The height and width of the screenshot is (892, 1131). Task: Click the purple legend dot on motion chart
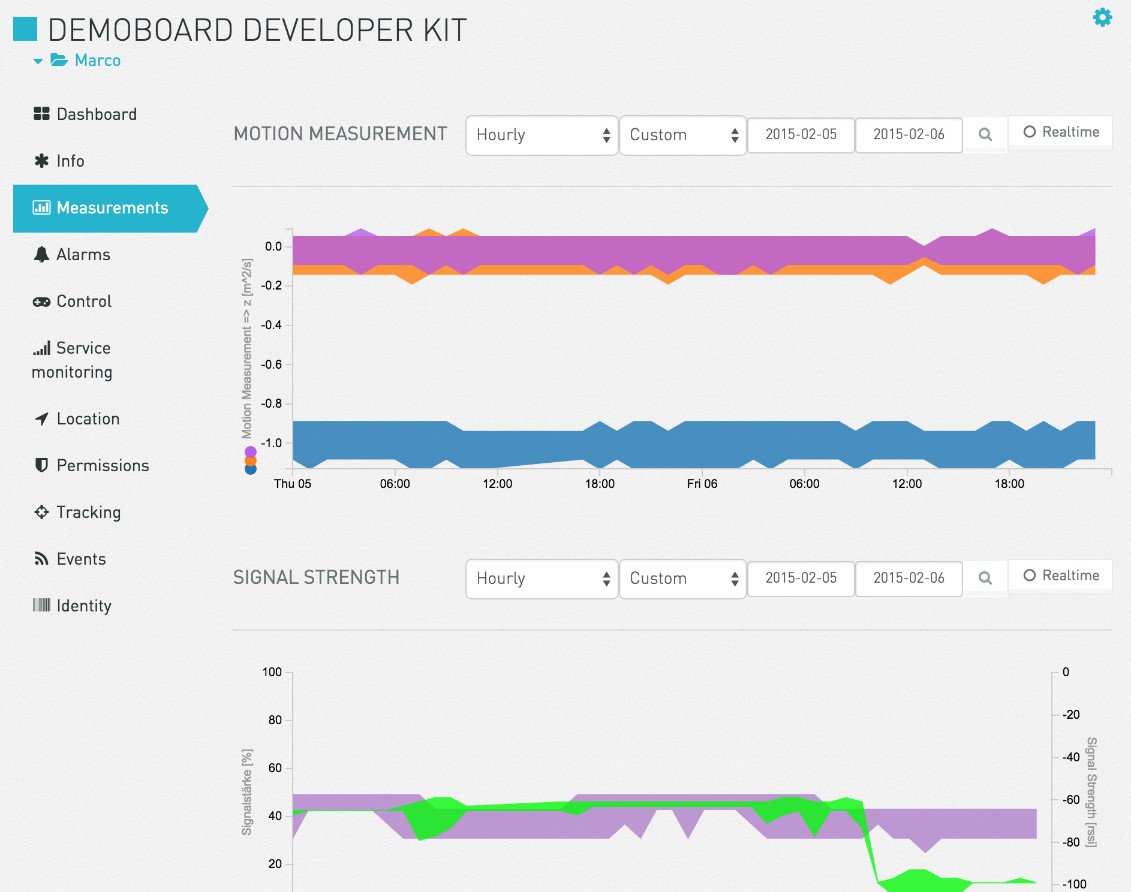point(250,452)
